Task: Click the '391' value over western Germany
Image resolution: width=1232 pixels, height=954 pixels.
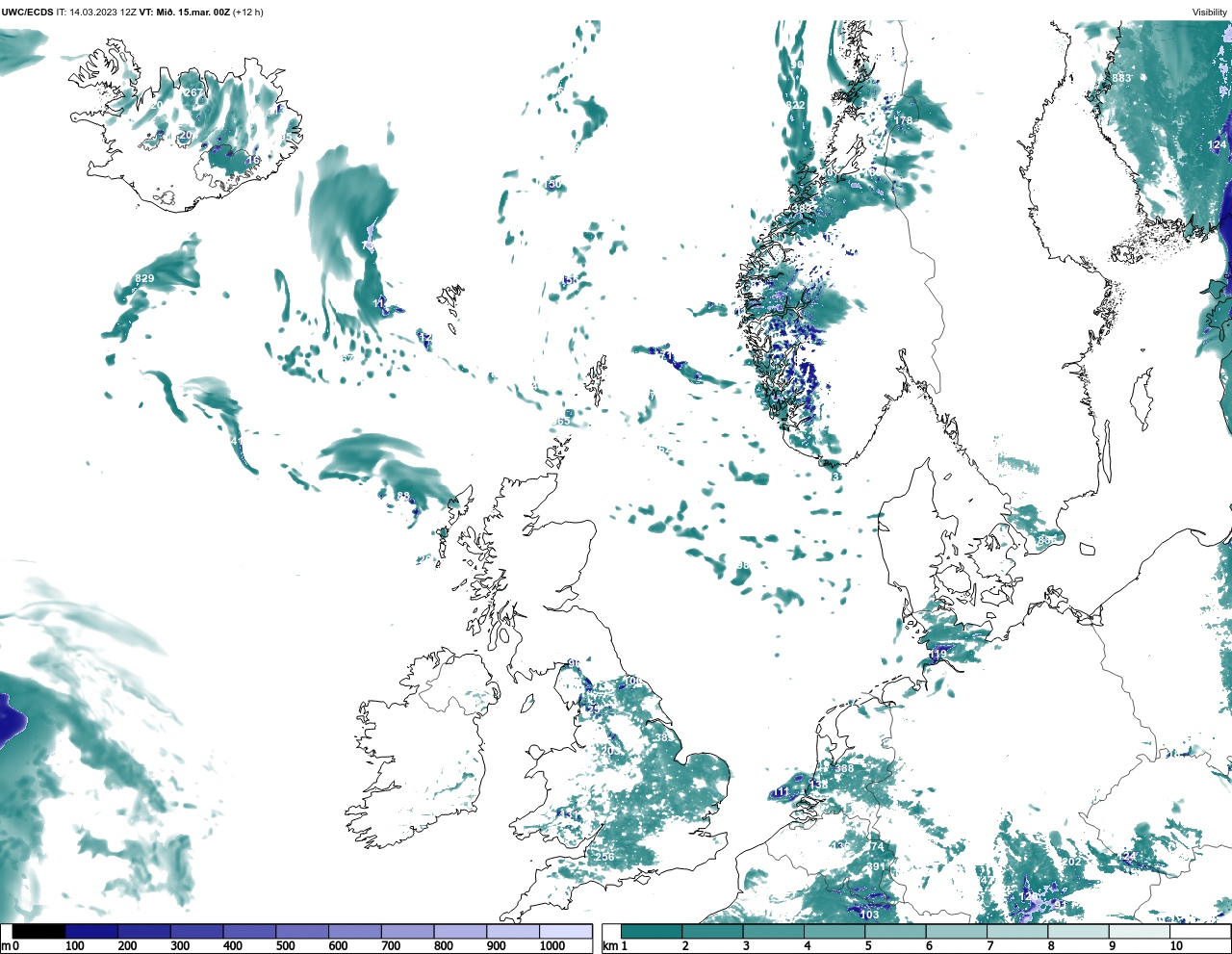Action: pos(875,866)
